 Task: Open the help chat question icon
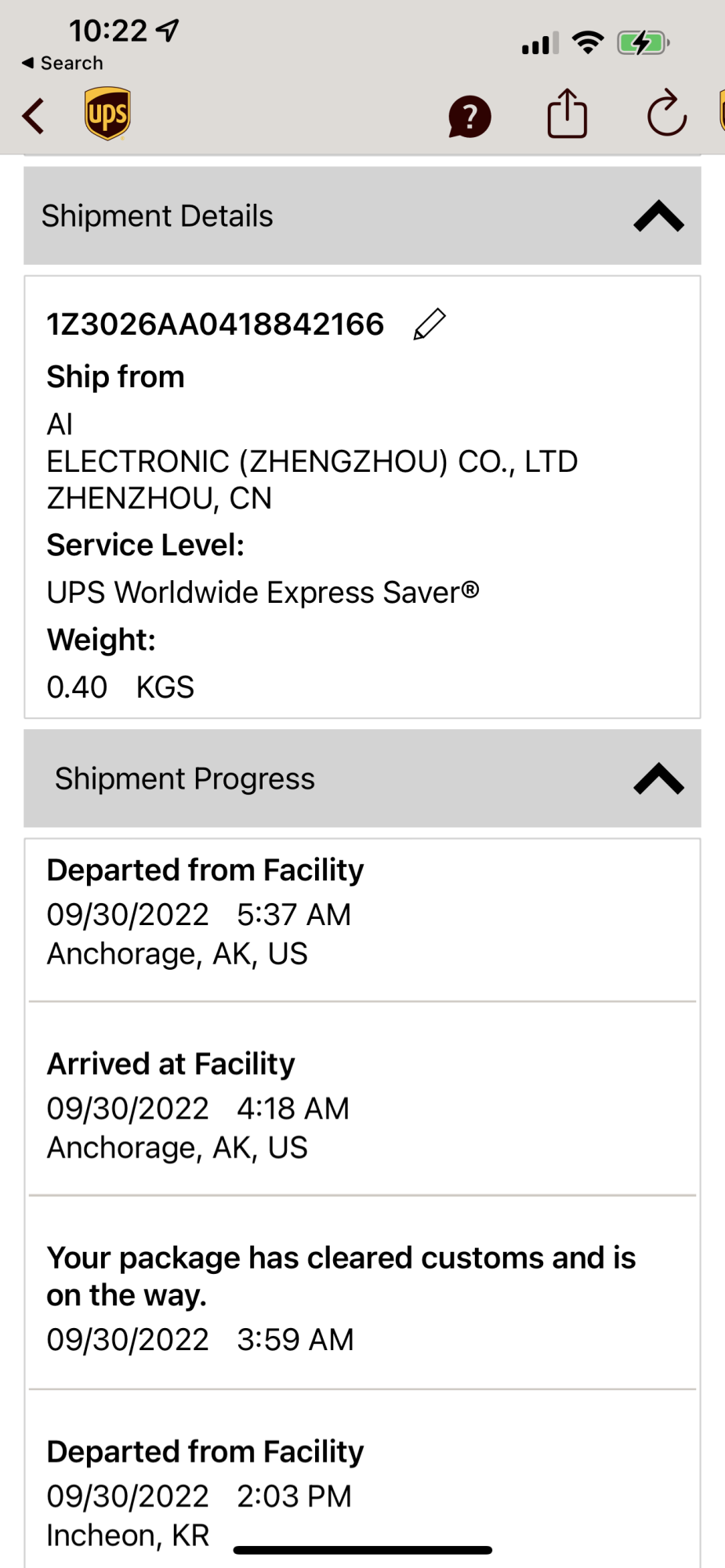point(469,117)
